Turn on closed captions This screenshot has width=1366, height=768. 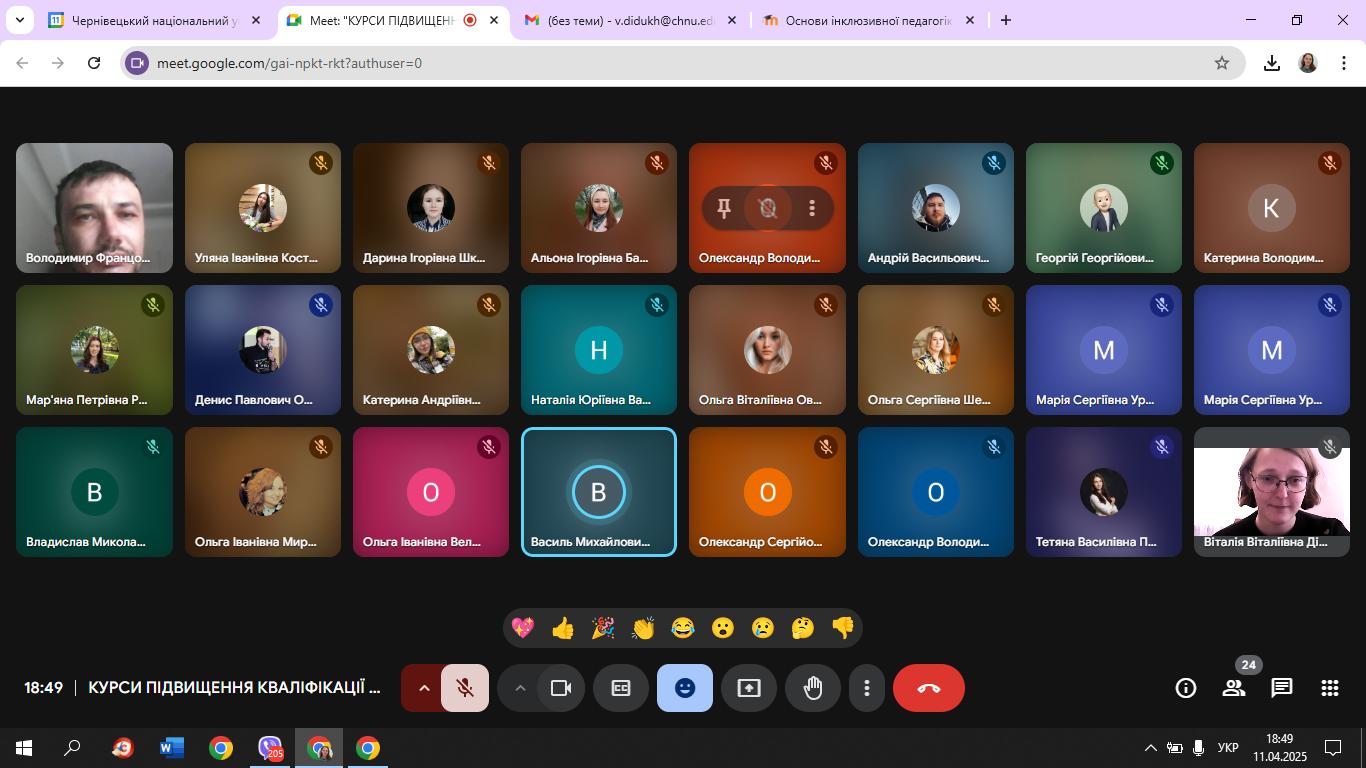click(x=621, y=688)
